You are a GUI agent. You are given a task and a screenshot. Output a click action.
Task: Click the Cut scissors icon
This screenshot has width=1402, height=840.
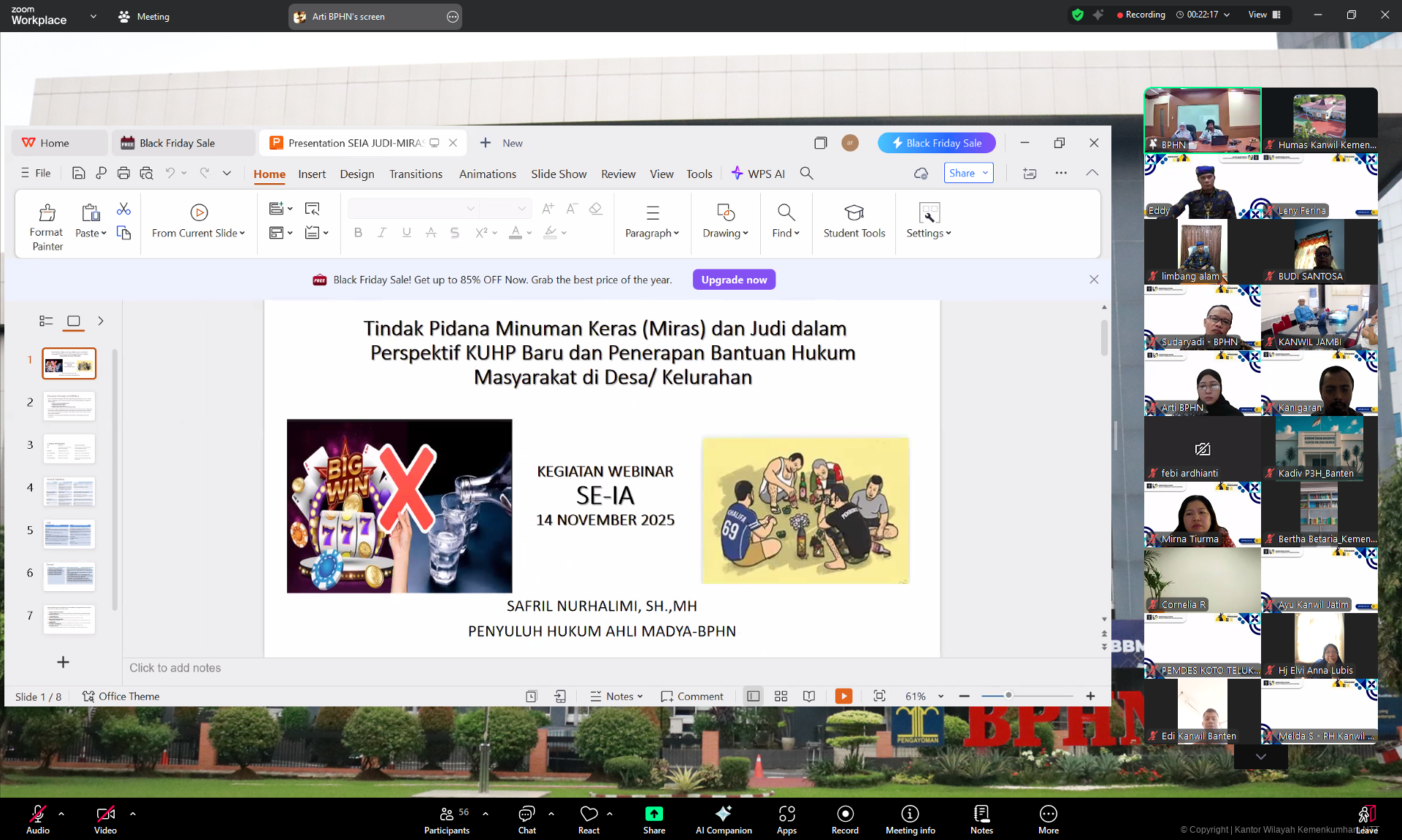pyautogui.click(x=123, y=209)
